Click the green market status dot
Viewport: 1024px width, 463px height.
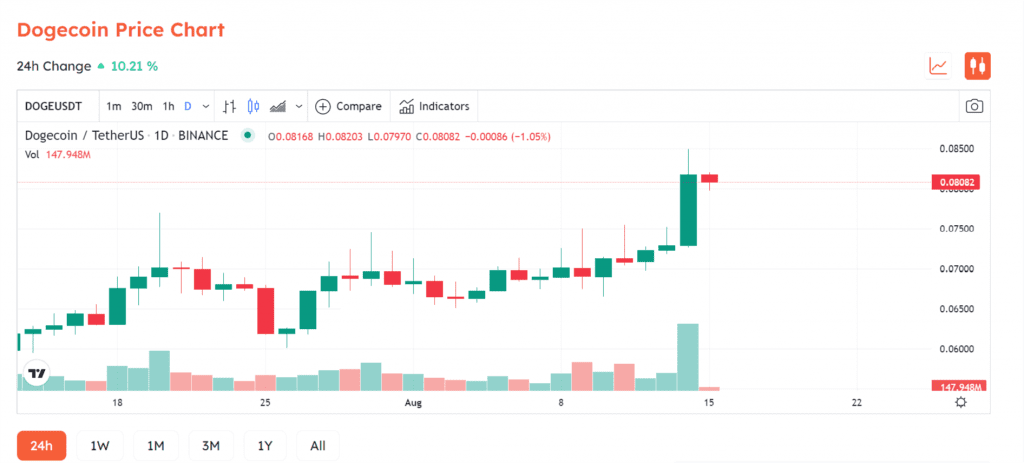coord(248,136)
